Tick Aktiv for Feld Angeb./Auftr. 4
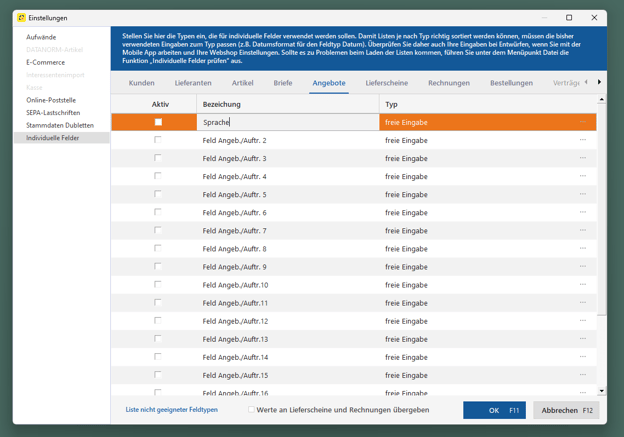Screen dimensions: 624x437 click(158, 176)
